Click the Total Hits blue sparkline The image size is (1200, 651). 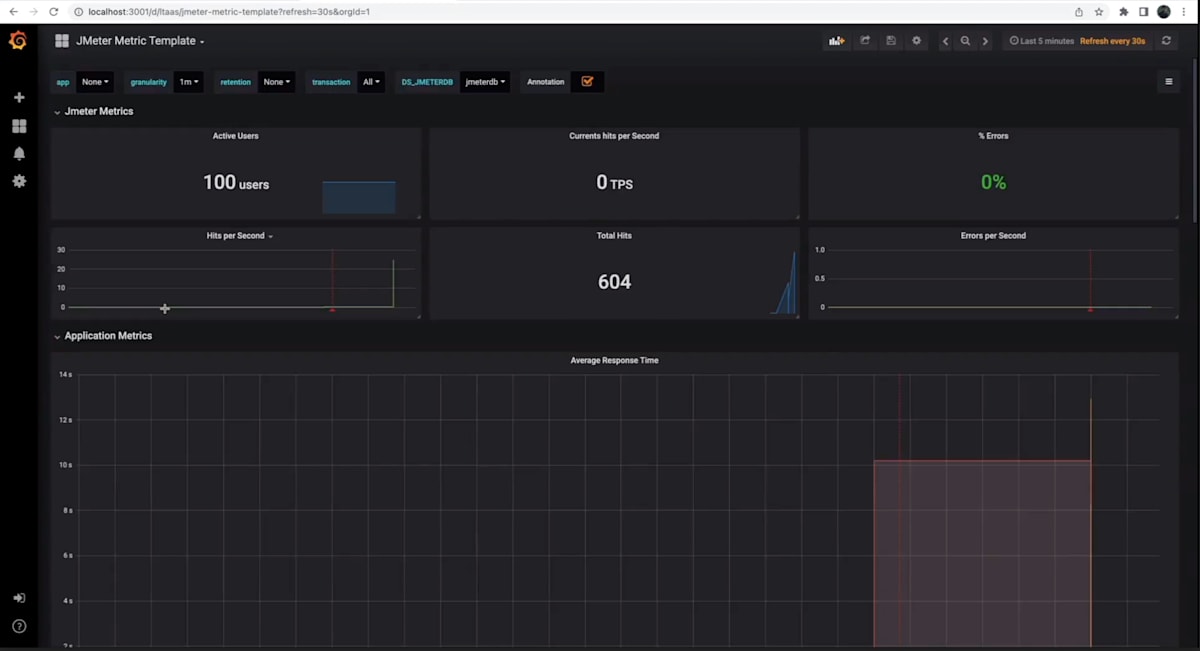[x=784, y=283]
